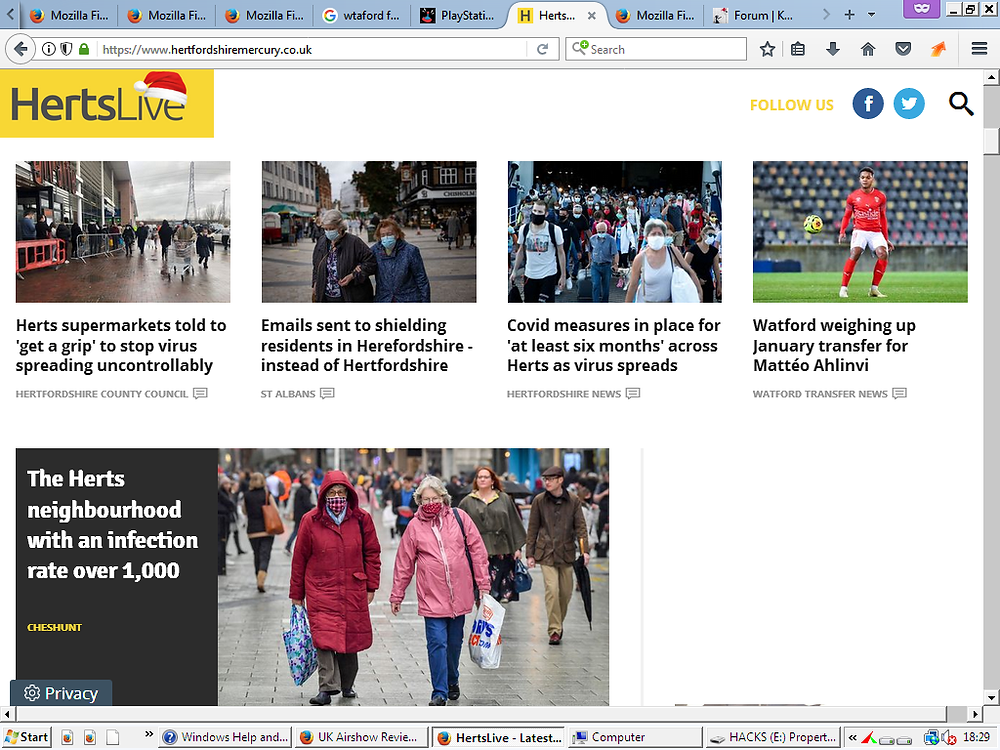
Task: Switch to the Forum tab
Action: 754,15
